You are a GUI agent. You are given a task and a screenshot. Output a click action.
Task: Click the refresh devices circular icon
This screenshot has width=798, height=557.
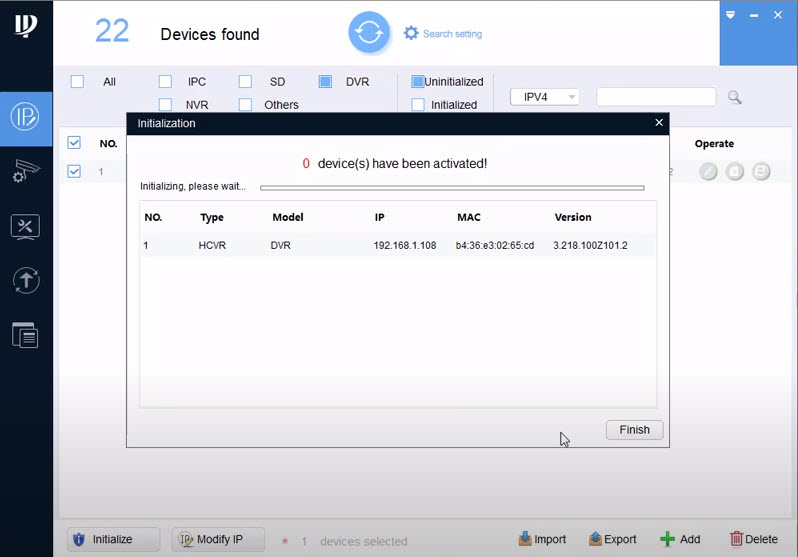[x=369, y=33]
